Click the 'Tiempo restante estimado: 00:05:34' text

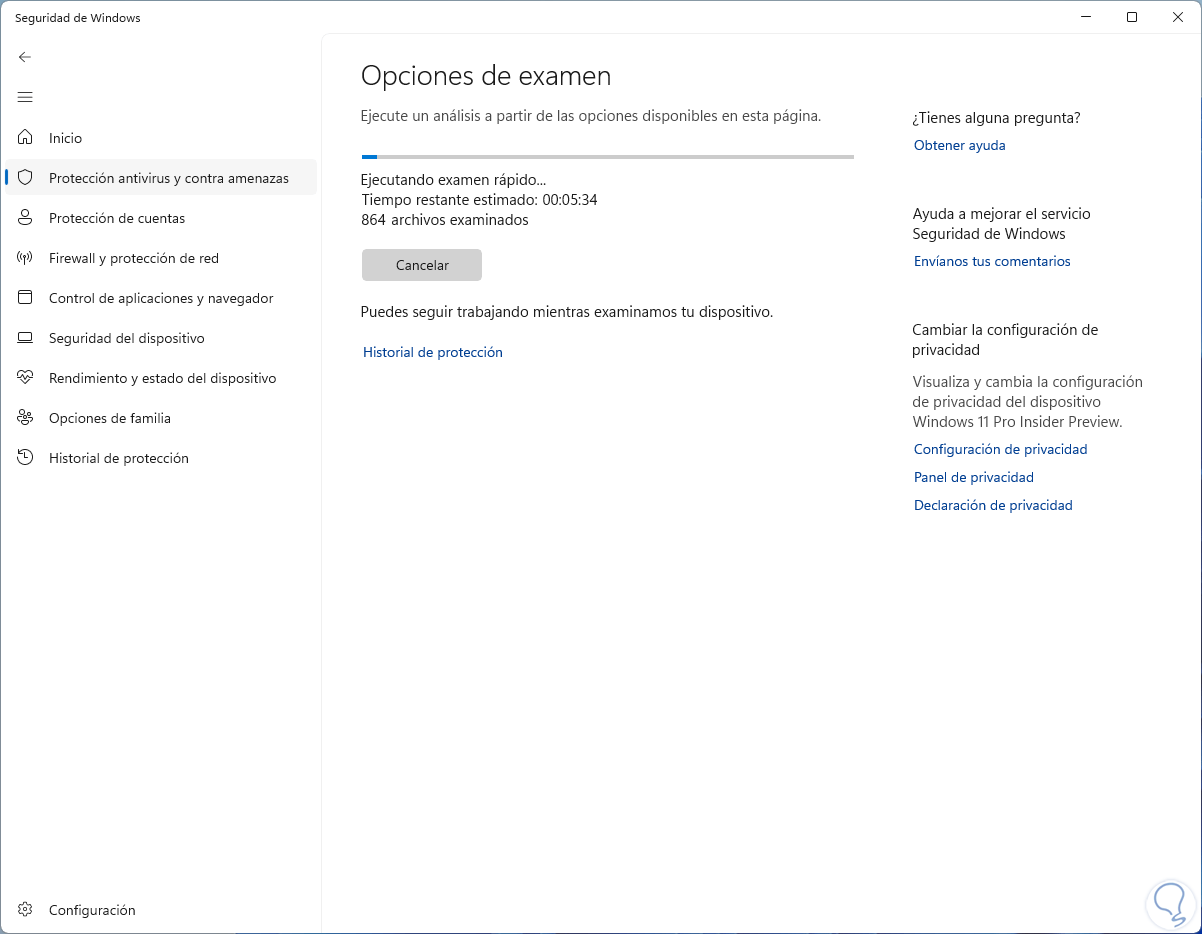click(x=479, y=200)
